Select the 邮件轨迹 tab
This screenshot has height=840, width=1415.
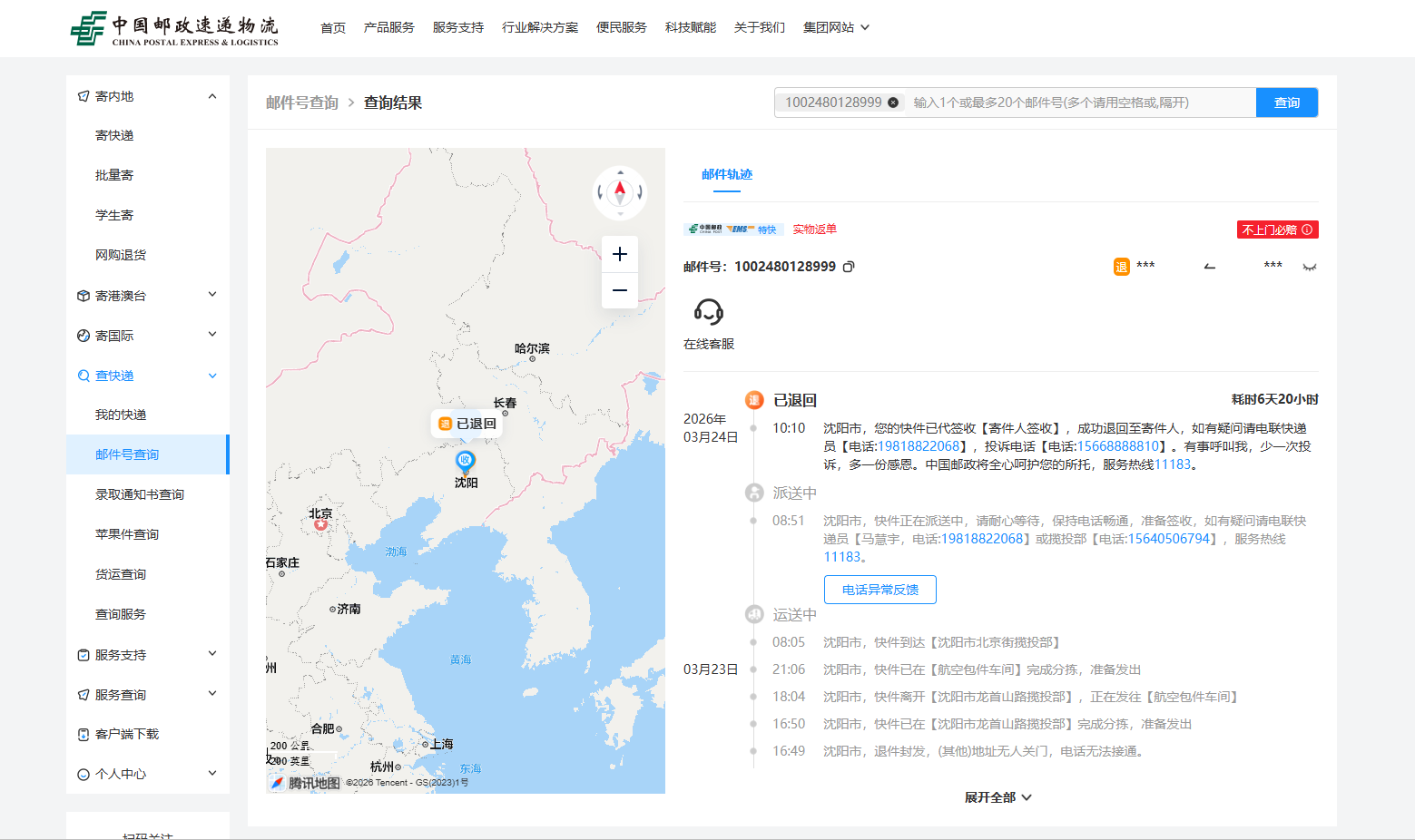pyautogui.click(x=726, y=174)
